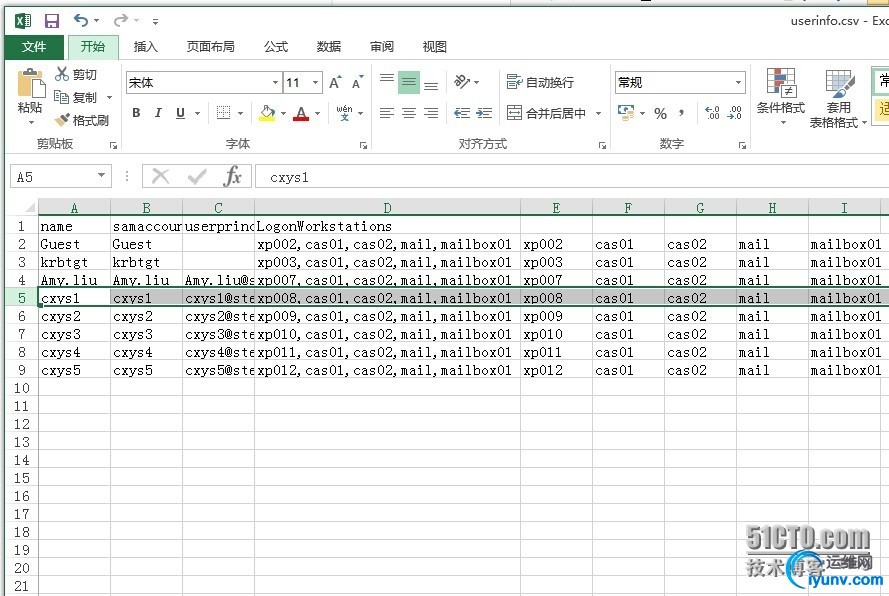Expand underline style dropdown arrow
Screen dimensions: 889x596
pos(197,113)
